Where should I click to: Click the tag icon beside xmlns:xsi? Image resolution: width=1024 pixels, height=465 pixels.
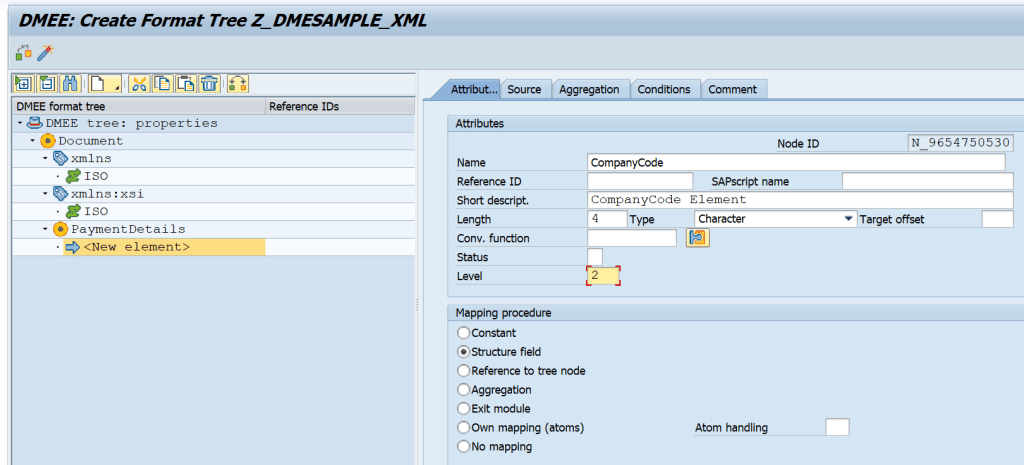[61, 194]
